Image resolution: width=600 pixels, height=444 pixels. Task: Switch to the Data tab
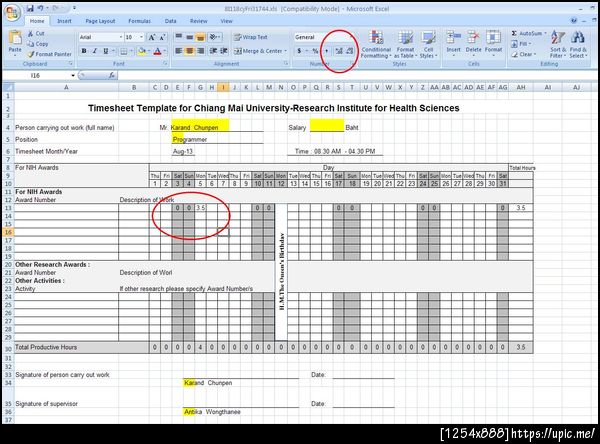(x=171, y=21)
